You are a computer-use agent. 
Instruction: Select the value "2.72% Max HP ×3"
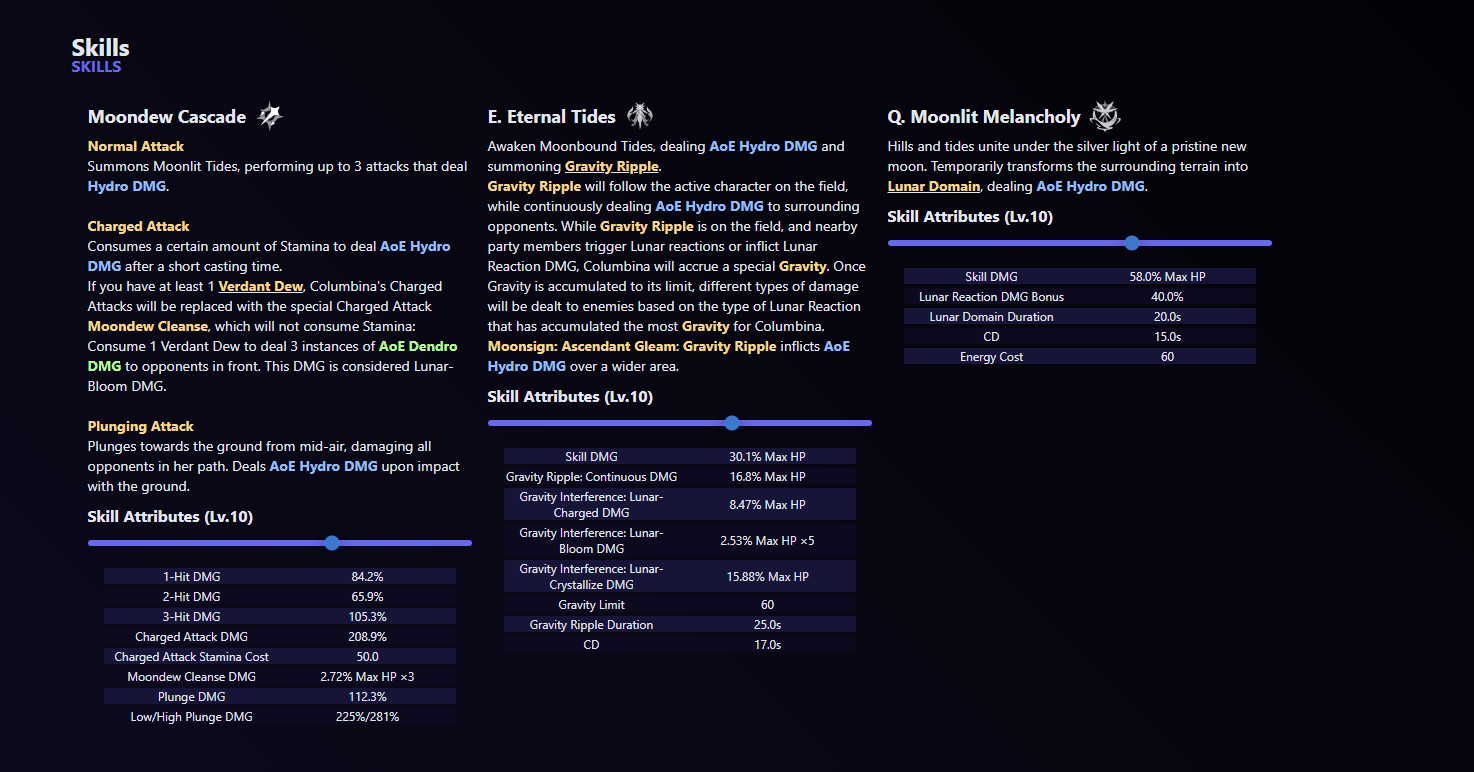point(368,677)
